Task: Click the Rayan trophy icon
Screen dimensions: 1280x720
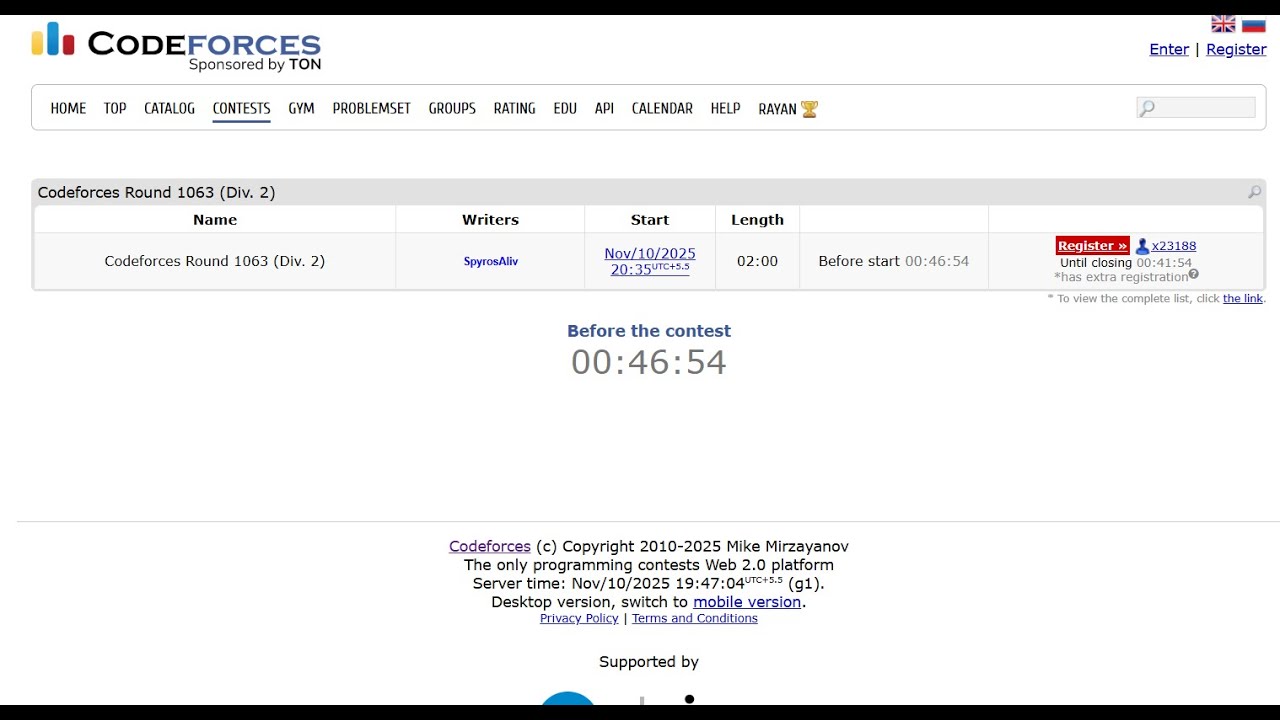Action: 809,109
